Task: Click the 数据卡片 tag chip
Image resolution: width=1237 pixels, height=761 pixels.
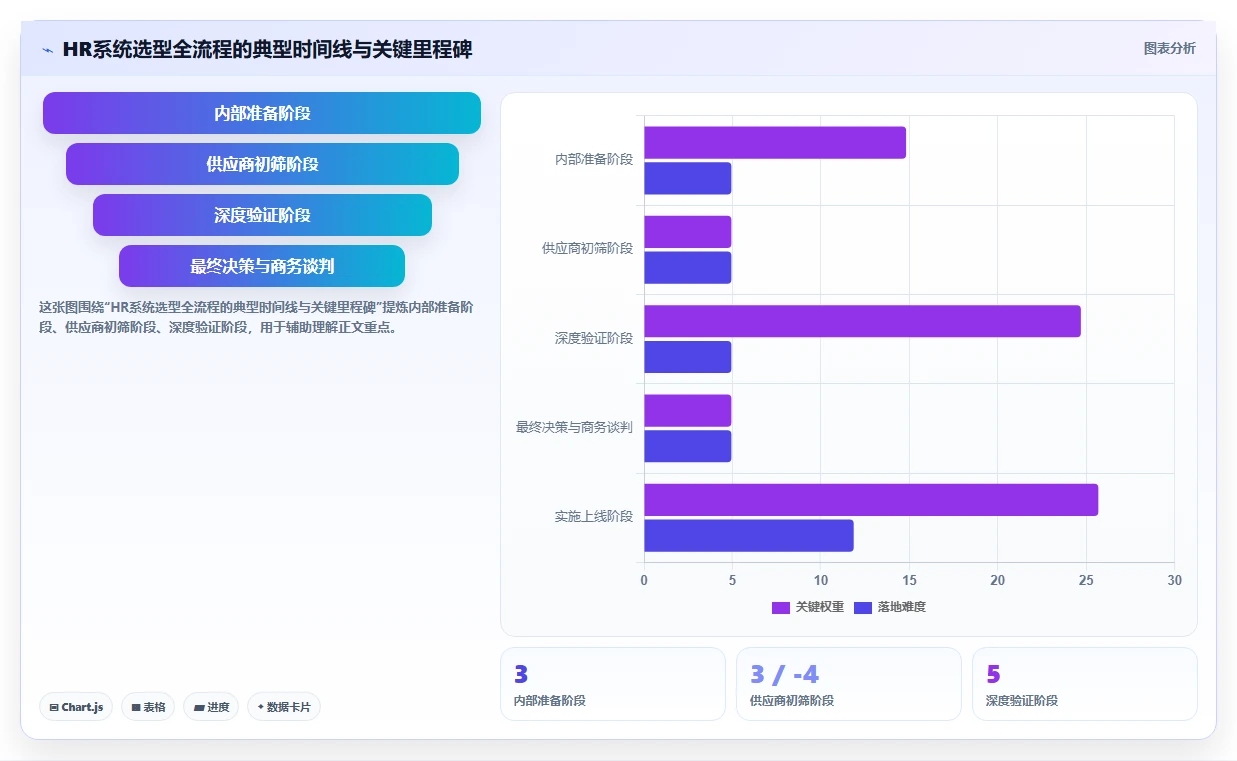Action: [284, 707]
